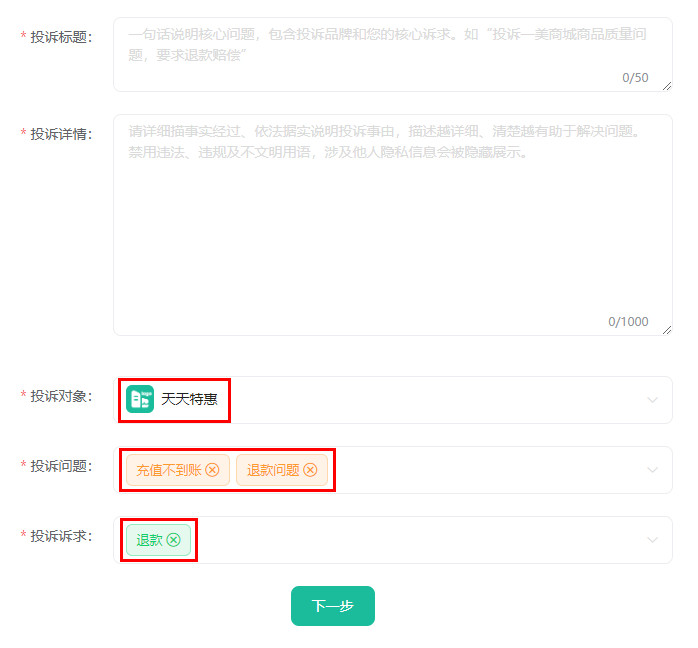Click the 0/50 character counter
Image resolution: width=698 pixels, height=648 pixels.
tap(635, 78)
